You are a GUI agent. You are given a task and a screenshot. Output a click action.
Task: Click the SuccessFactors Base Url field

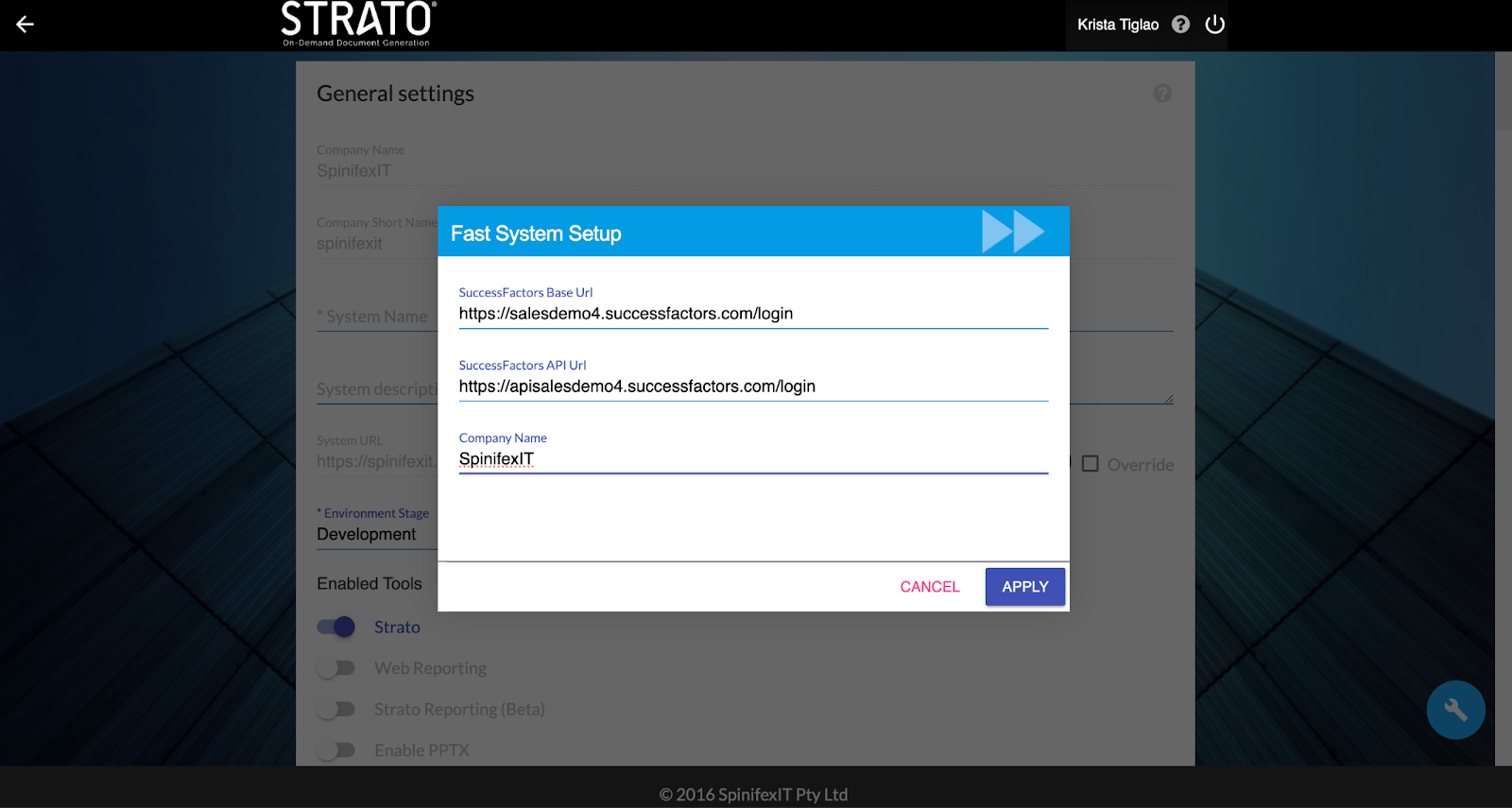pyautogui.click(x=752, y=314)
